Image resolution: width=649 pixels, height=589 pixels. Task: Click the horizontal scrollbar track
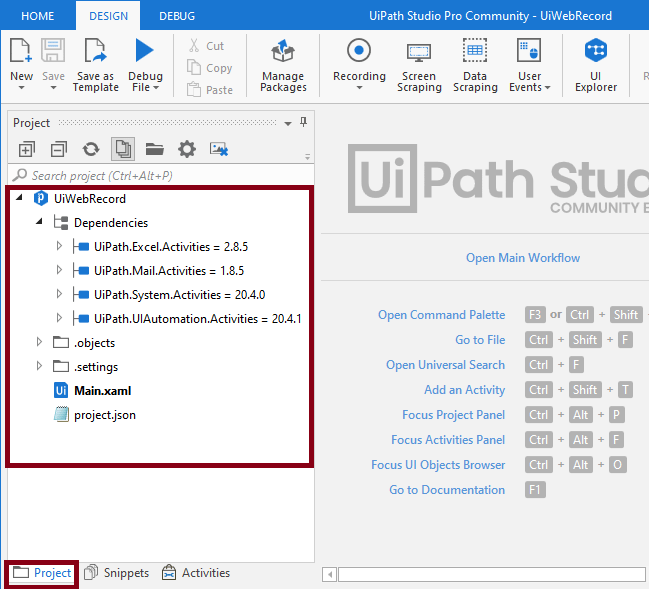point(493,574)
